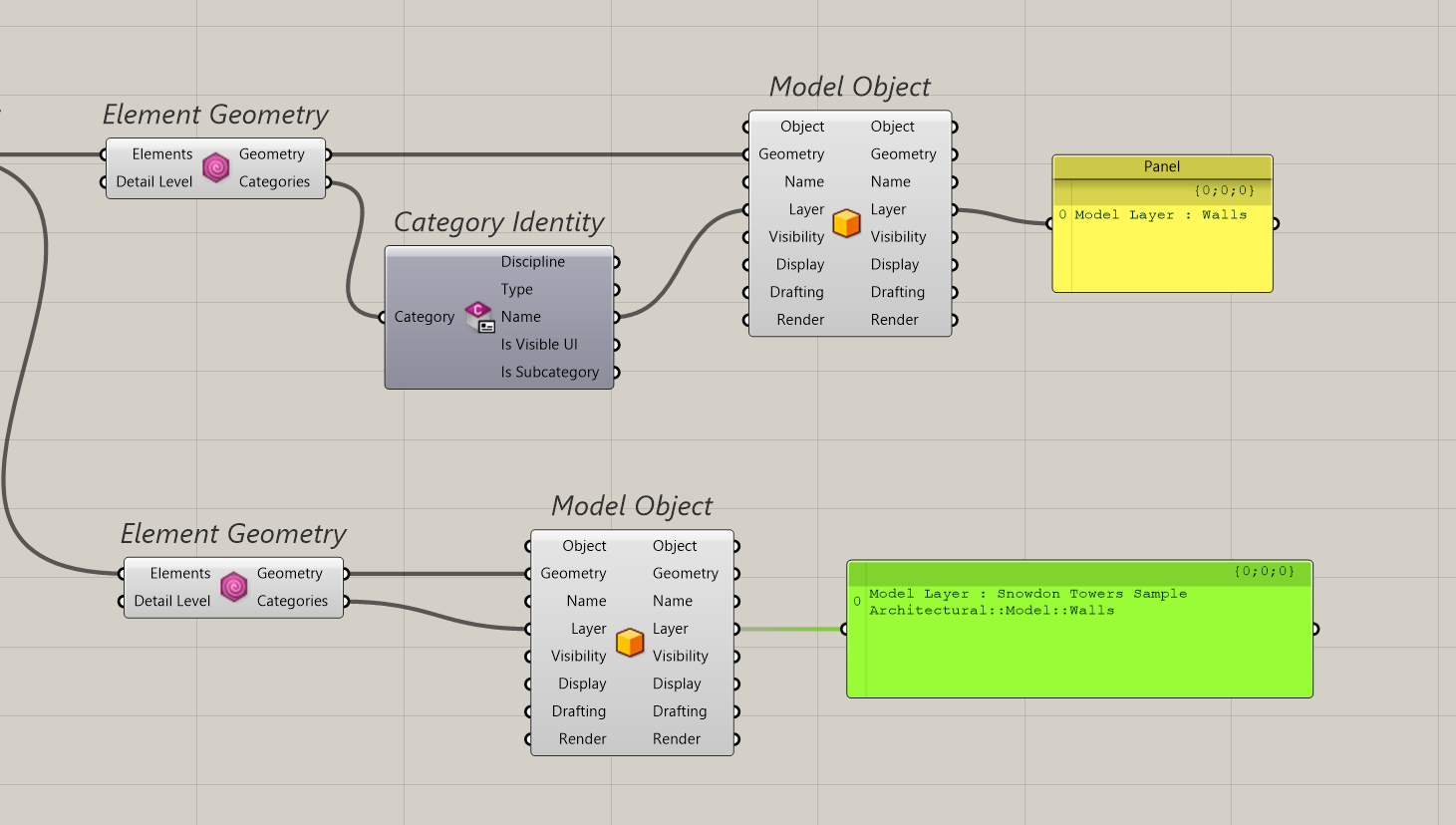Click the Category input port of Category Identity

click(382, 317)
